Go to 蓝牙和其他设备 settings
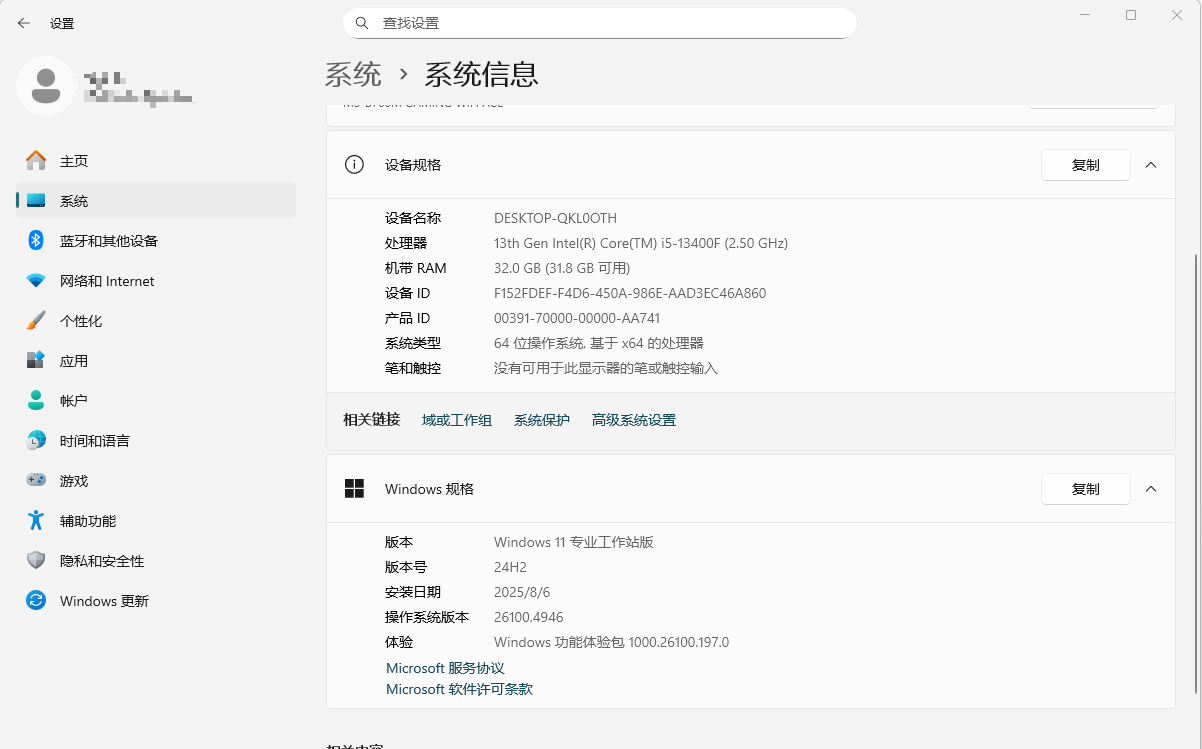The width and height of the screenshot is (1202, 749). tap(156, 241)
